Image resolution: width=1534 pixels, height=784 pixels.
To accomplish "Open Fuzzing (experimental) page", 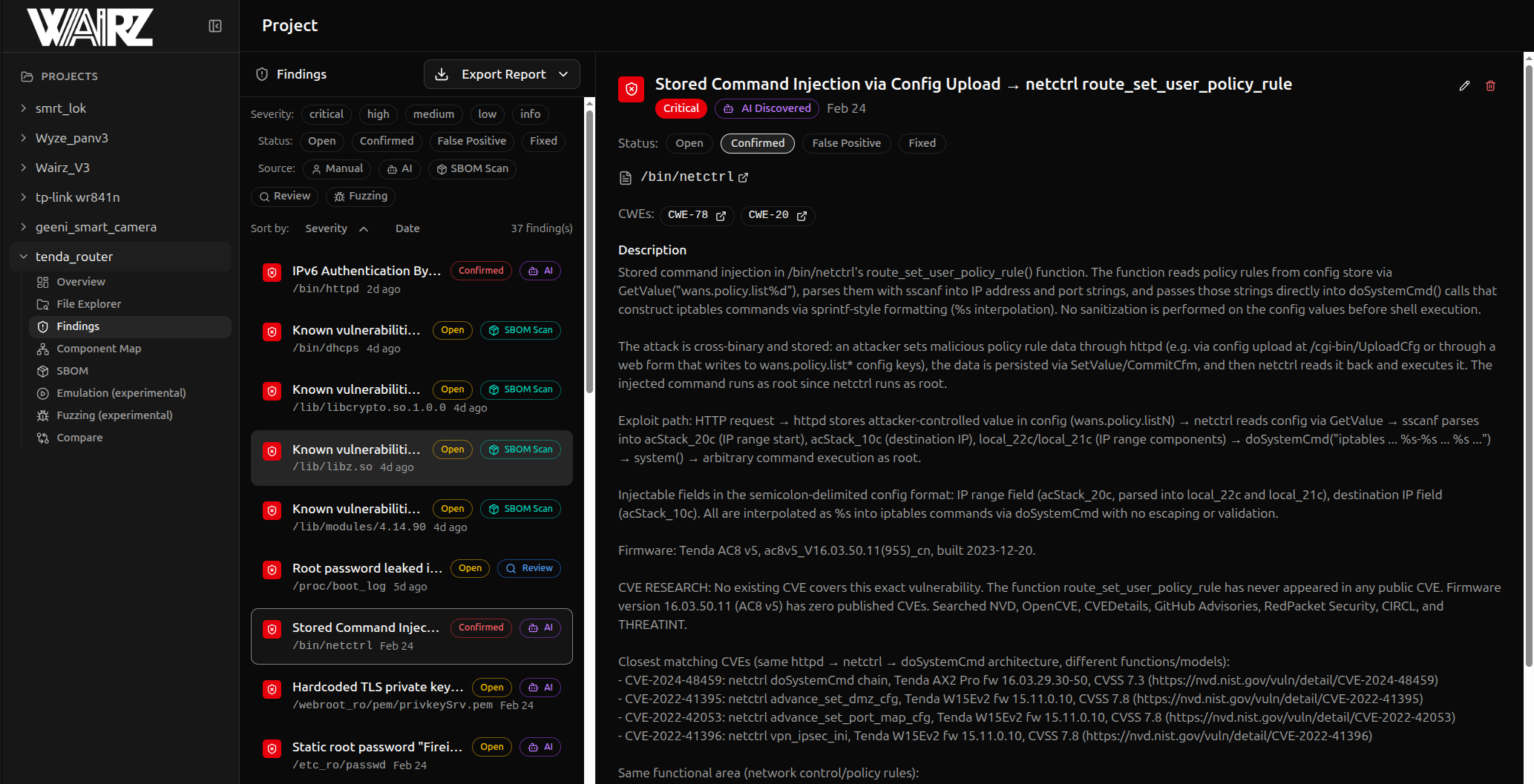I will [x=130, y=415].
